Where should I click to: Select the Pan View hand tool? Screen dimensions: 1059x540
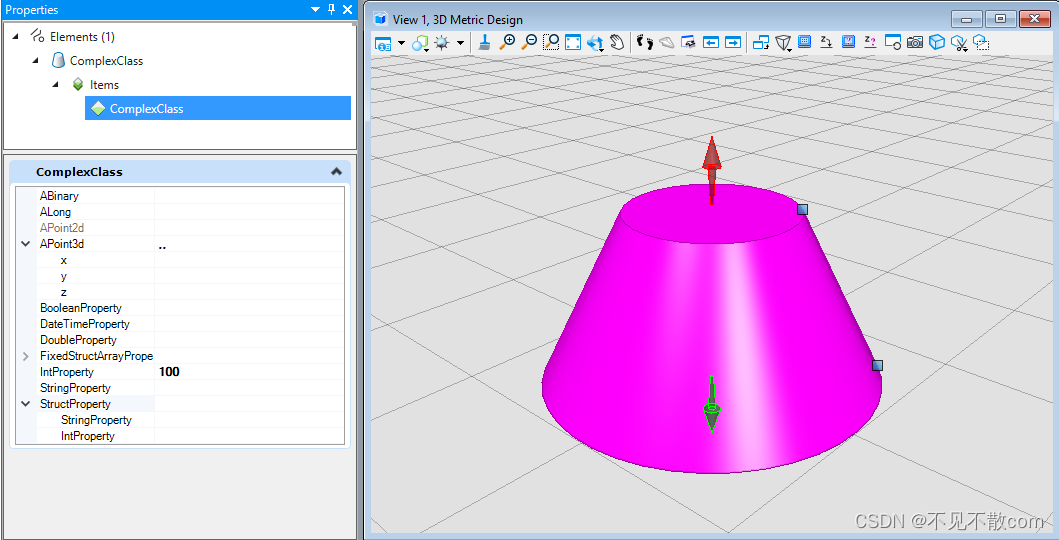tap(617, 43)
